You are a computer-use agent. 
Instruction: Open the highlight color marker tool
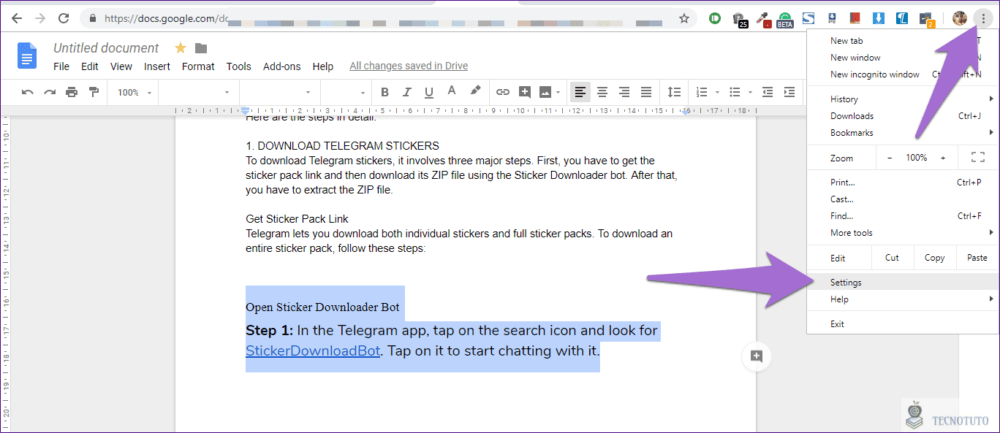(x=475, y=92)
